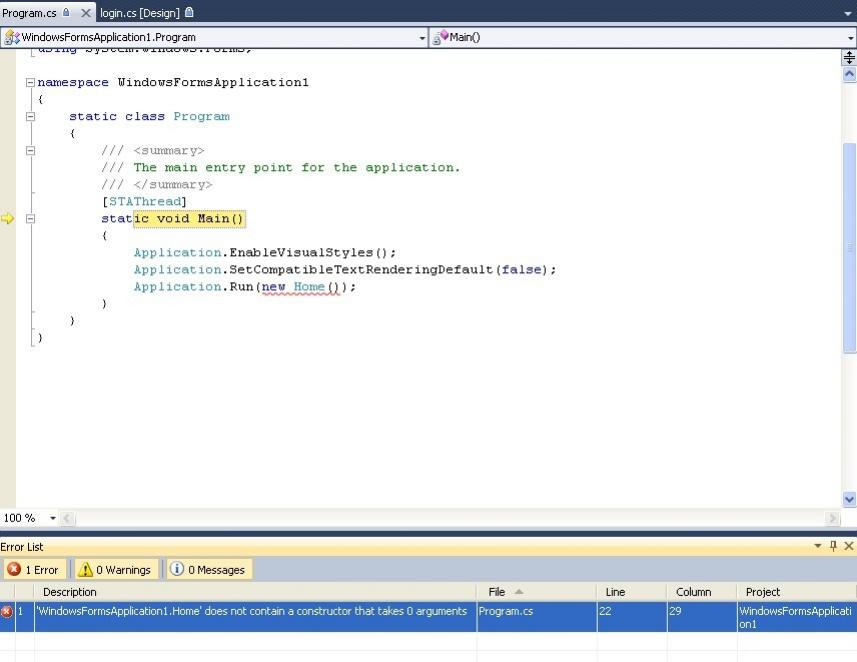The width and height of the screenshot is (857, 662).
Task: Click the red error icon in row 1
Action: point(7,611)
